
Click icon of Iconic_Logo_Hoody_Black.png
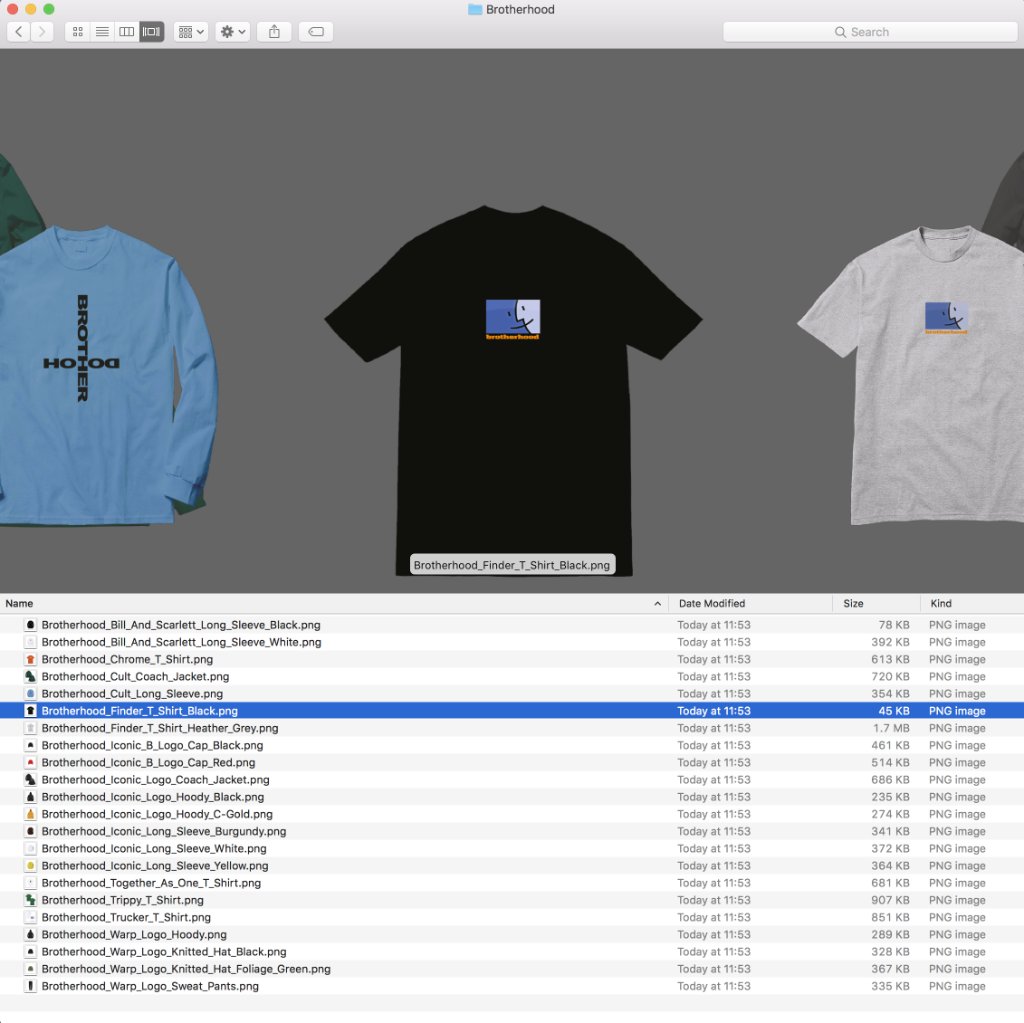[30, 797]
